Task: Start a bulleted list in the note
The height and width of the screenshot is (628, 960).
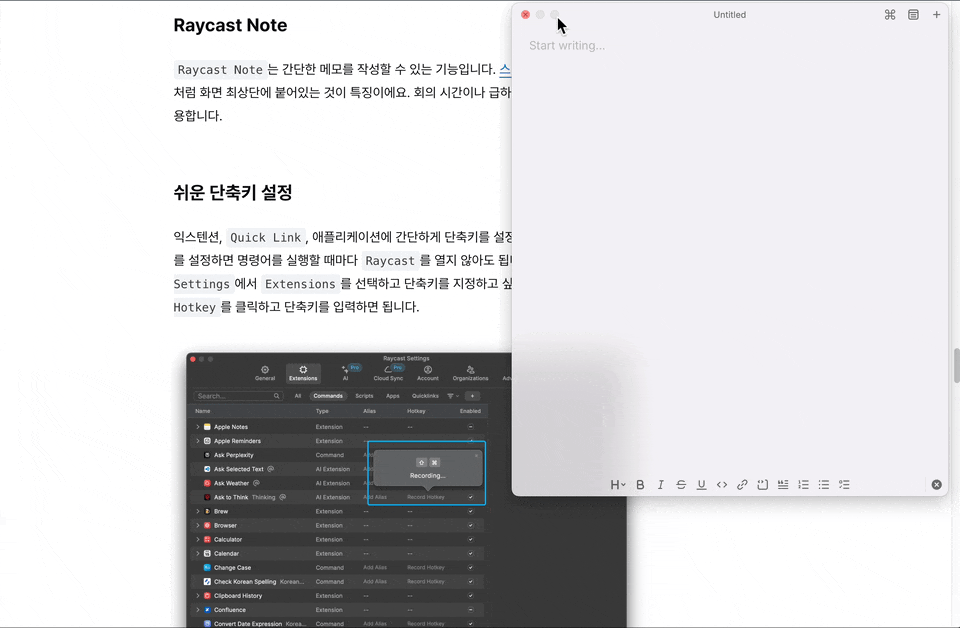Action: coord(824,485)
